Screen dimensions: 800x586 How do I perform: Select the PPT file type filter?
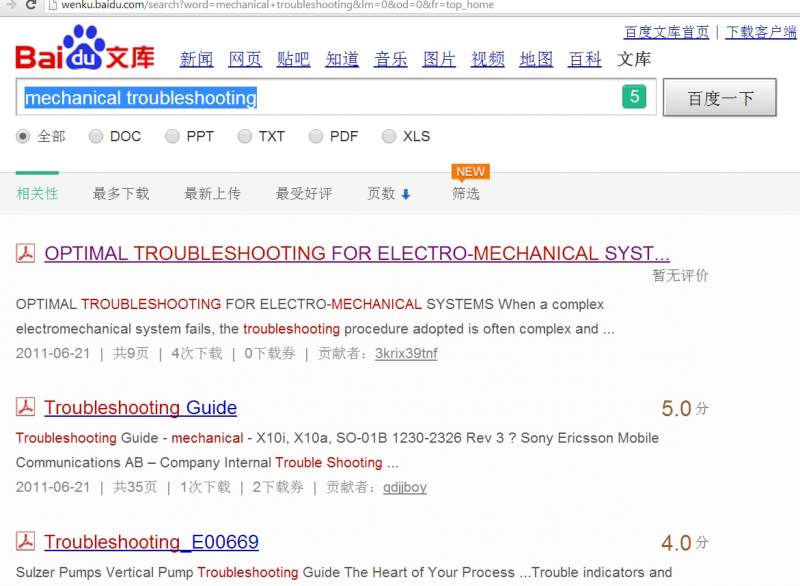click(x=172, y=136)
